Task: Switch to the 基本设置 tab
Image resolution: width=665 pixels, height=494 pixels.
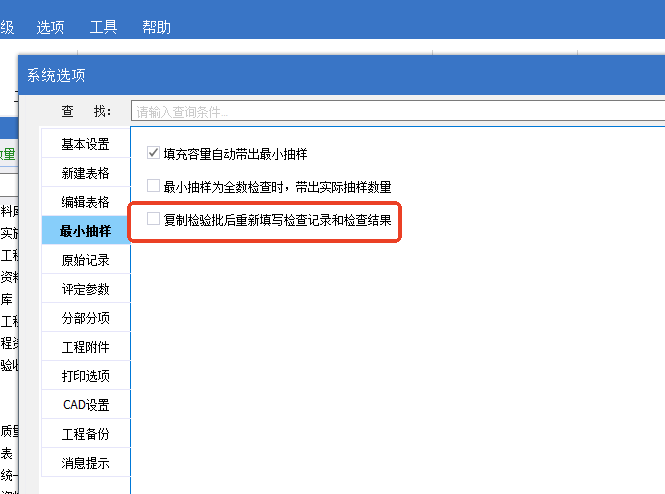Action: [x=85, y=144]
